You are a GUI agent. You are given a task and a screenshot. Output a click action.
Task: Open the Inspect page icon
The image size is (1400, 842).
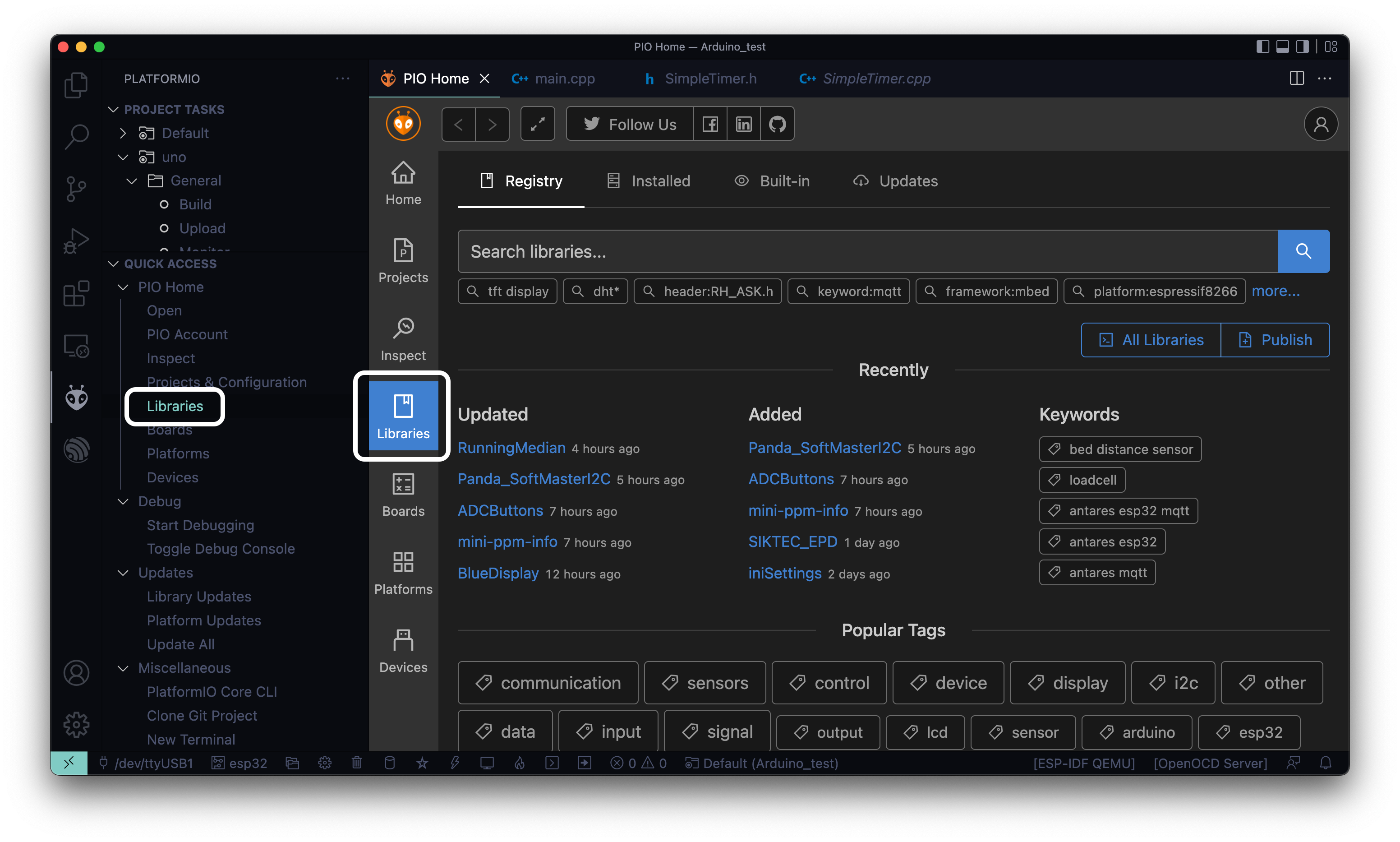403,339
